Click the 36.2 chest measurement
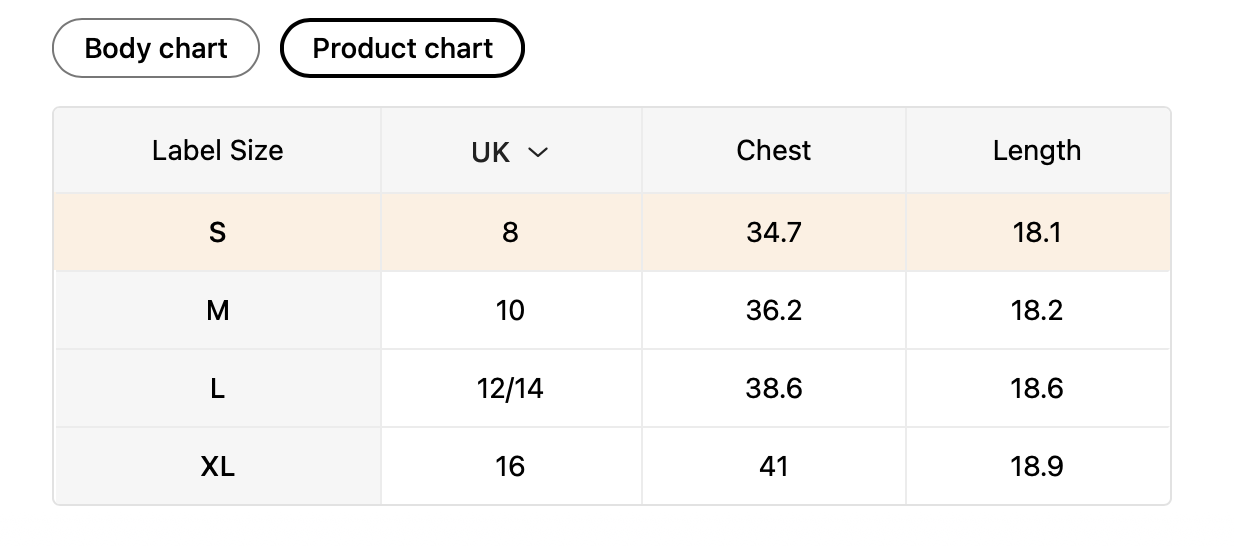The height and width of the screenshot is (550, 1234). [x=773, y=310]
